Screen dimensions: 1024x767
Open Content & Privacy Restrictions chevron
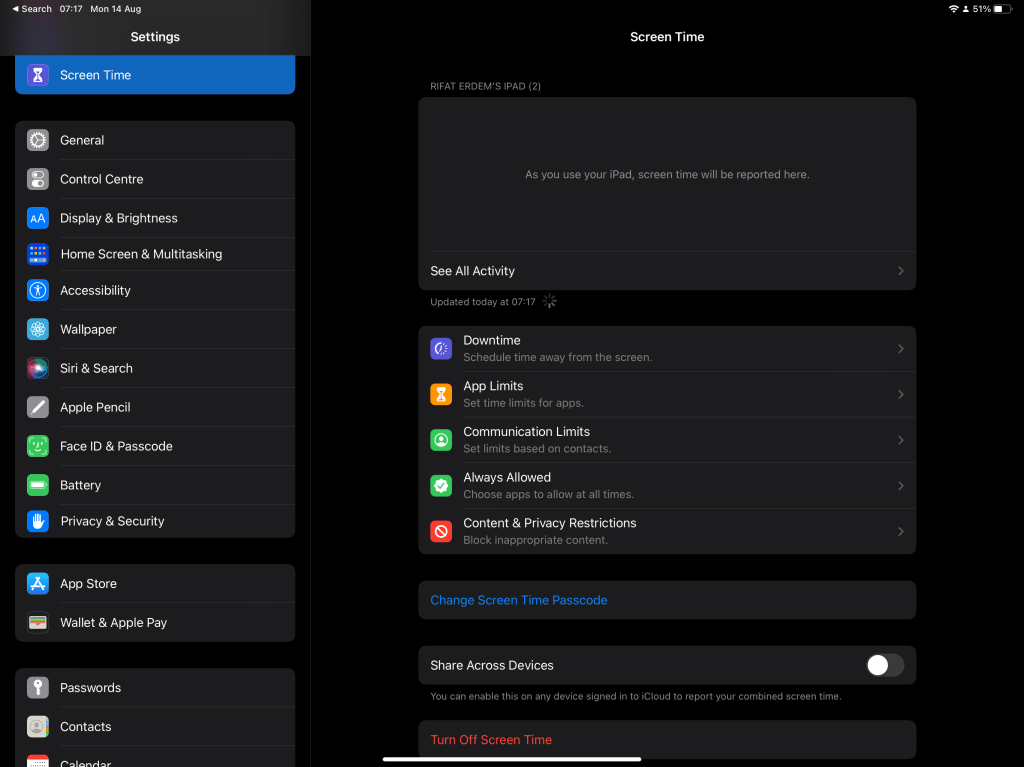tap(901, 532)
